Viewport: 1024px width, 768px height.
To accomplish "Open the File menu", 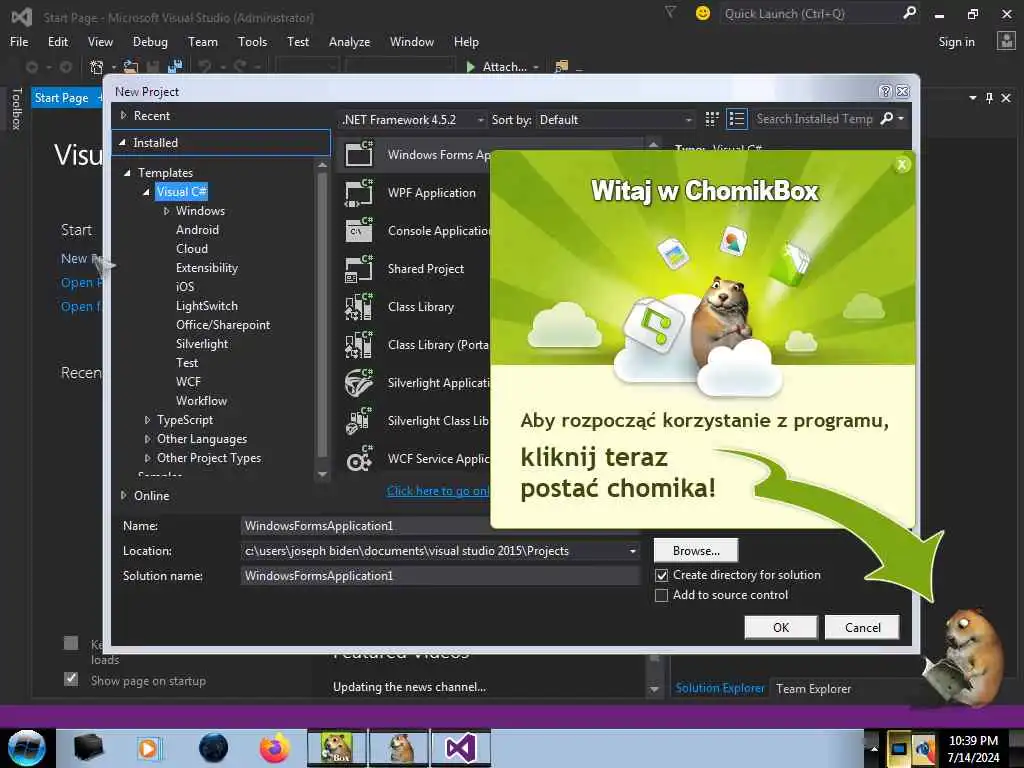I will (19, 42).
